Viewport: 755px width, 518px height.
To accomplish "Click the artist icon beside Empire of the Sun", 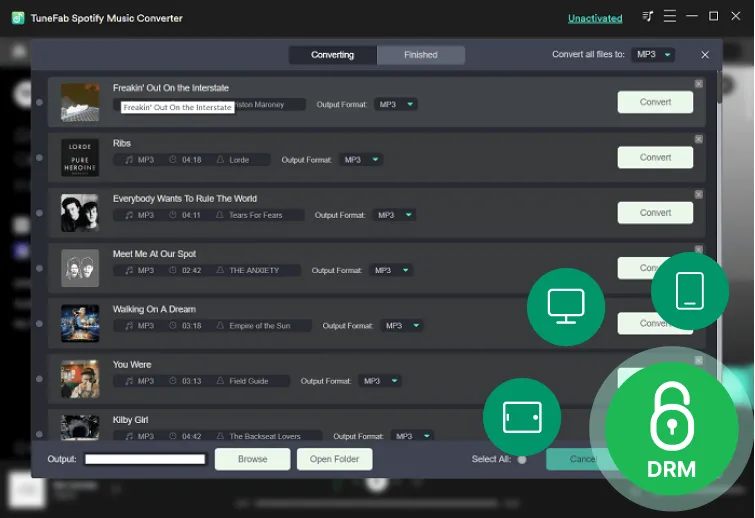I will [220, 325].
